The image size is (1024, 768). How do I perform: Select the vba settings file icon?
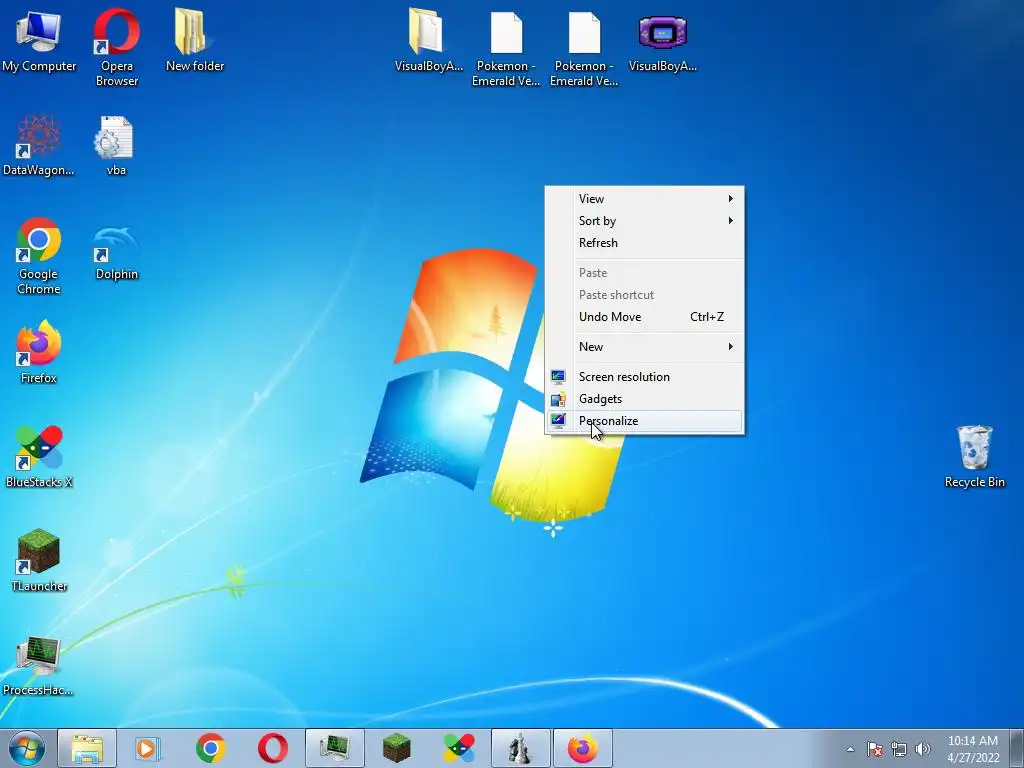click(x=116, y=145)
